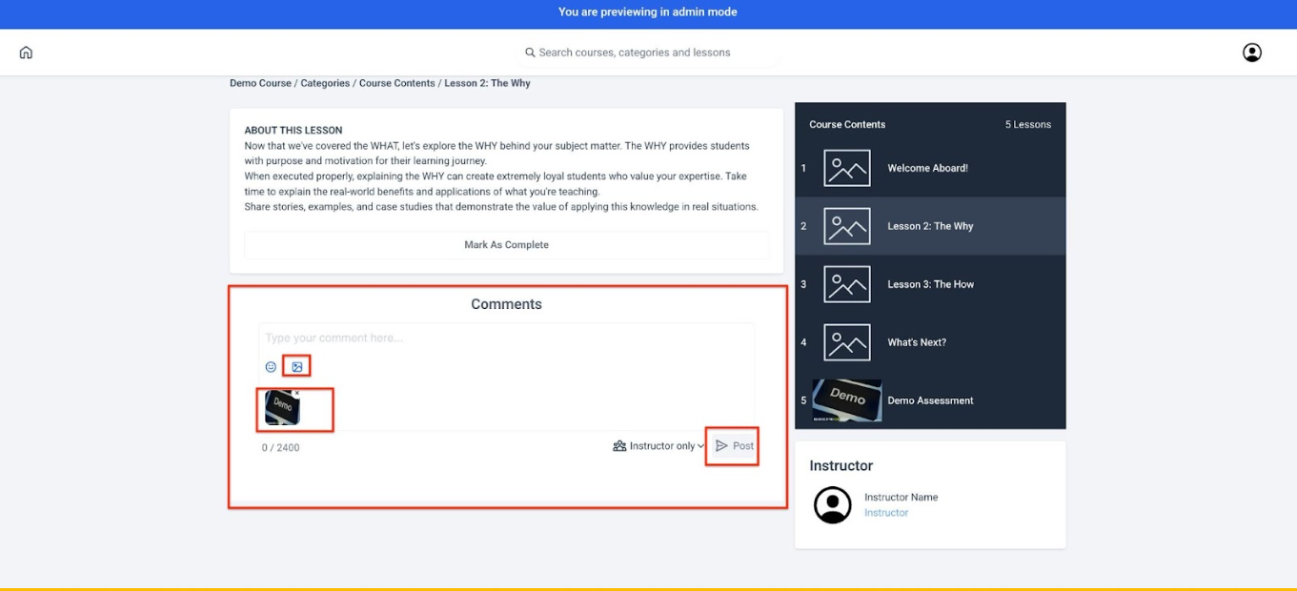Click the Lesson 3 placeholder thumbnail
This screenshot has width=1297, height=591.
[847, 284]
